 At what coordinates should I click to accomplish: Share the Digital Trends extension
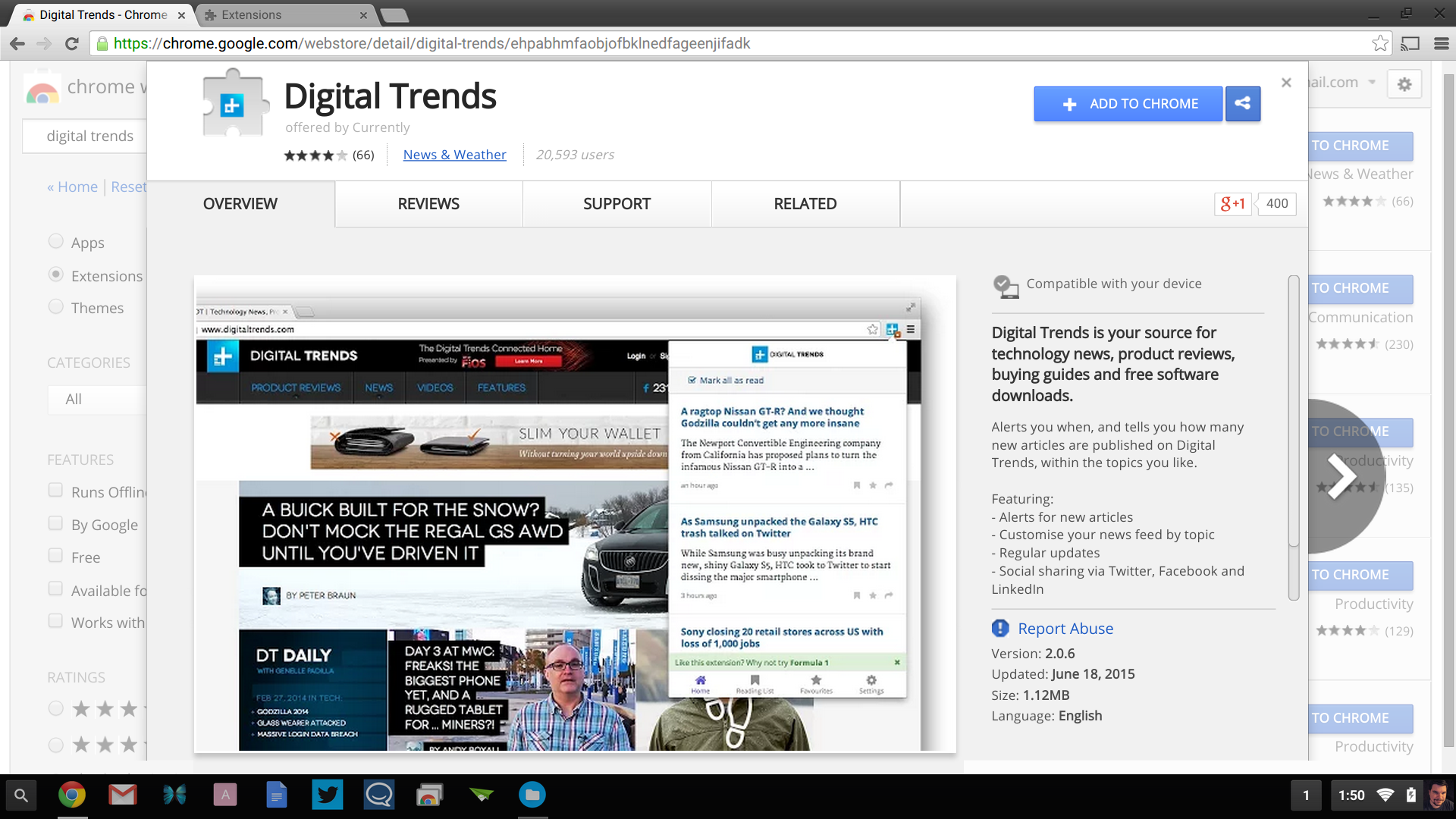point(1243,104)
